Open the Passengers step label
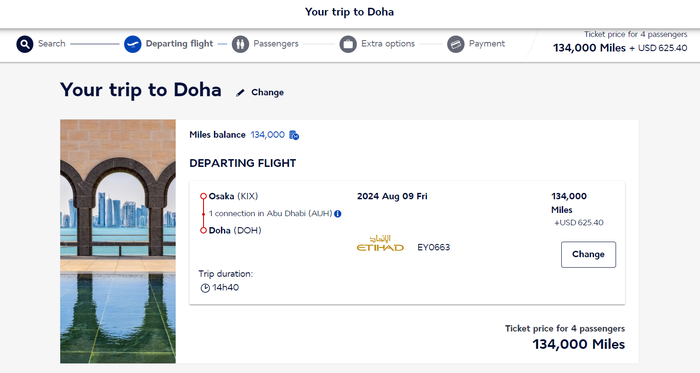The height and width of the screenshot is (373, 700). pyautogui.click(x=276, y=44)
